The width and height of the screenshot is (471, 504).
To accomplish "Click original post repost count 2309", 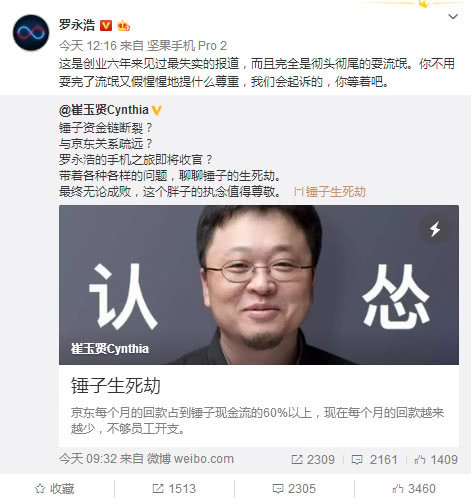I will coord(313,460).
